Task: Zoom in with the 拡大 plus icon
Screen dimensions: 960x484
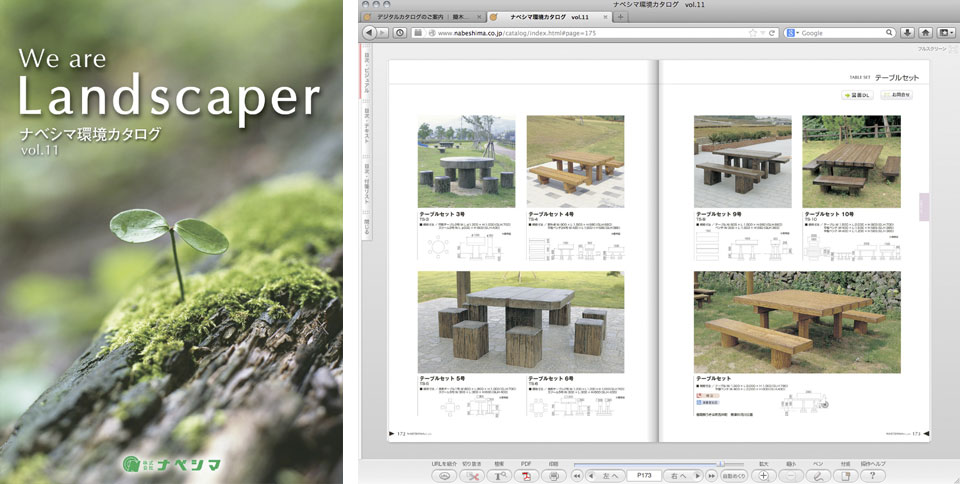Action: [x=763, y=475]
